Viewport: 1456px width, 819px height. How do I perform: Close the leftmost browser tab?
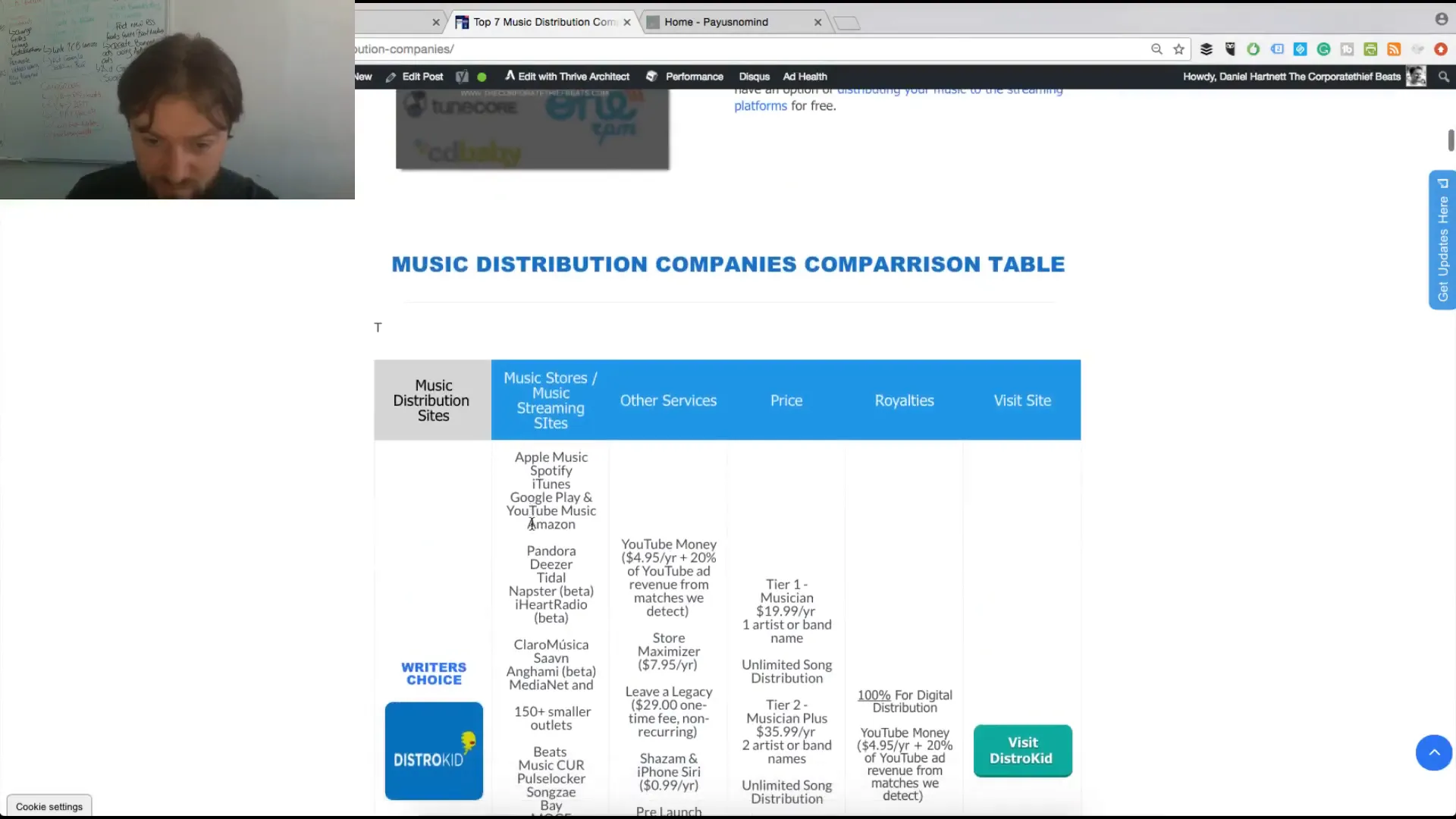436,22
